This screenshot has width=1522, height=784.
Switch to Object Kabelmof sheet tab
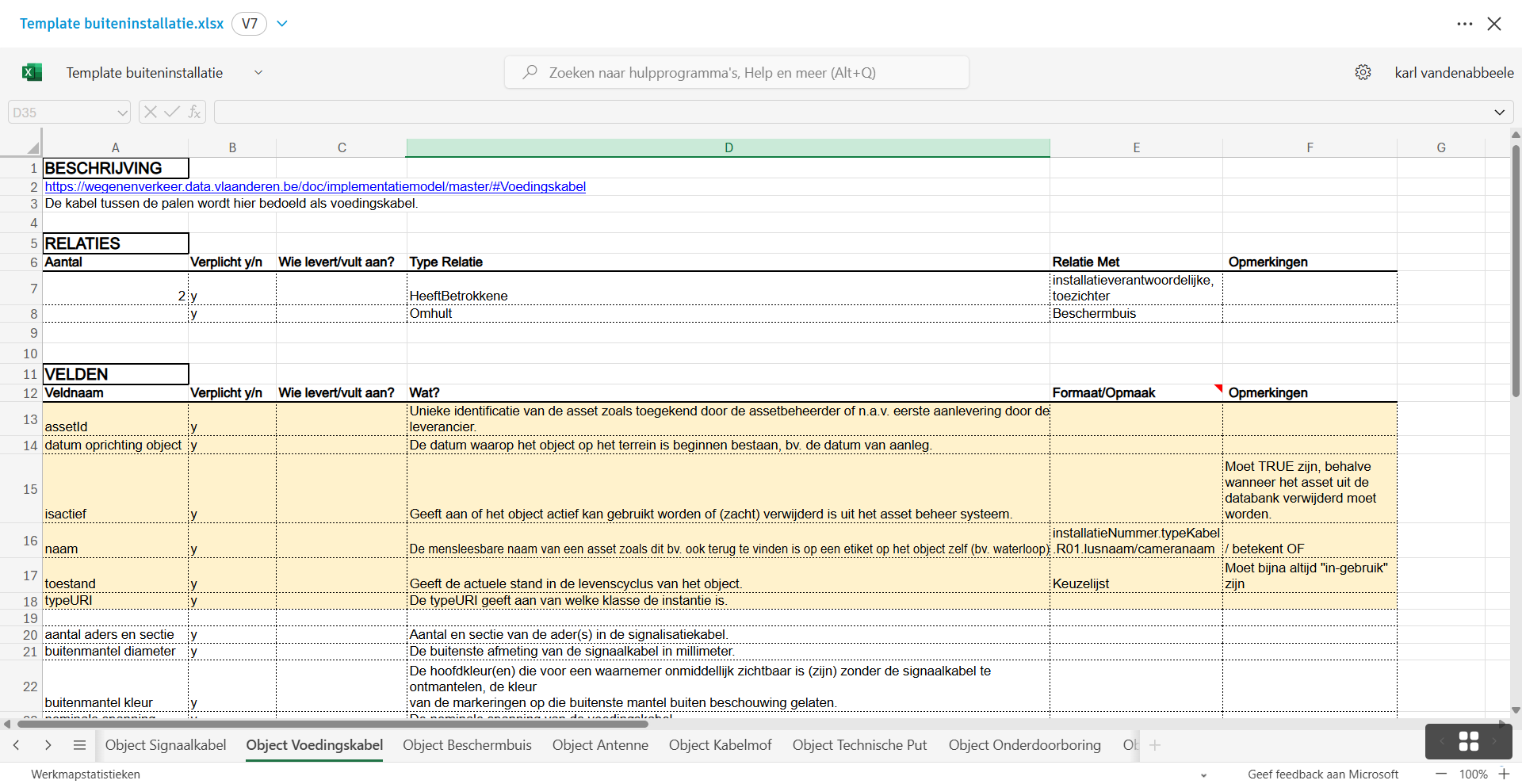pos(720,745)
